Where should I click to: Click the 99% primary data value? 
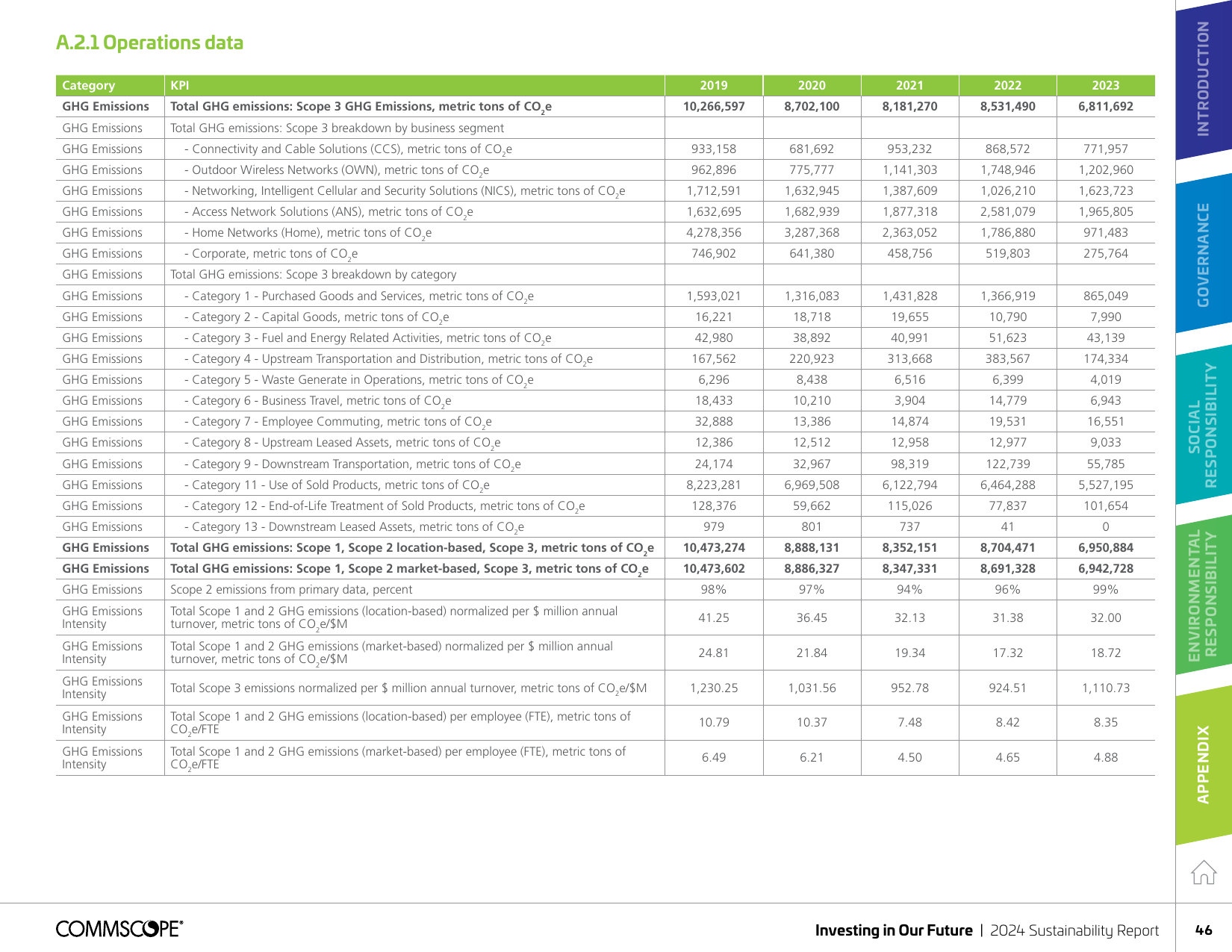pos(1106,590)
